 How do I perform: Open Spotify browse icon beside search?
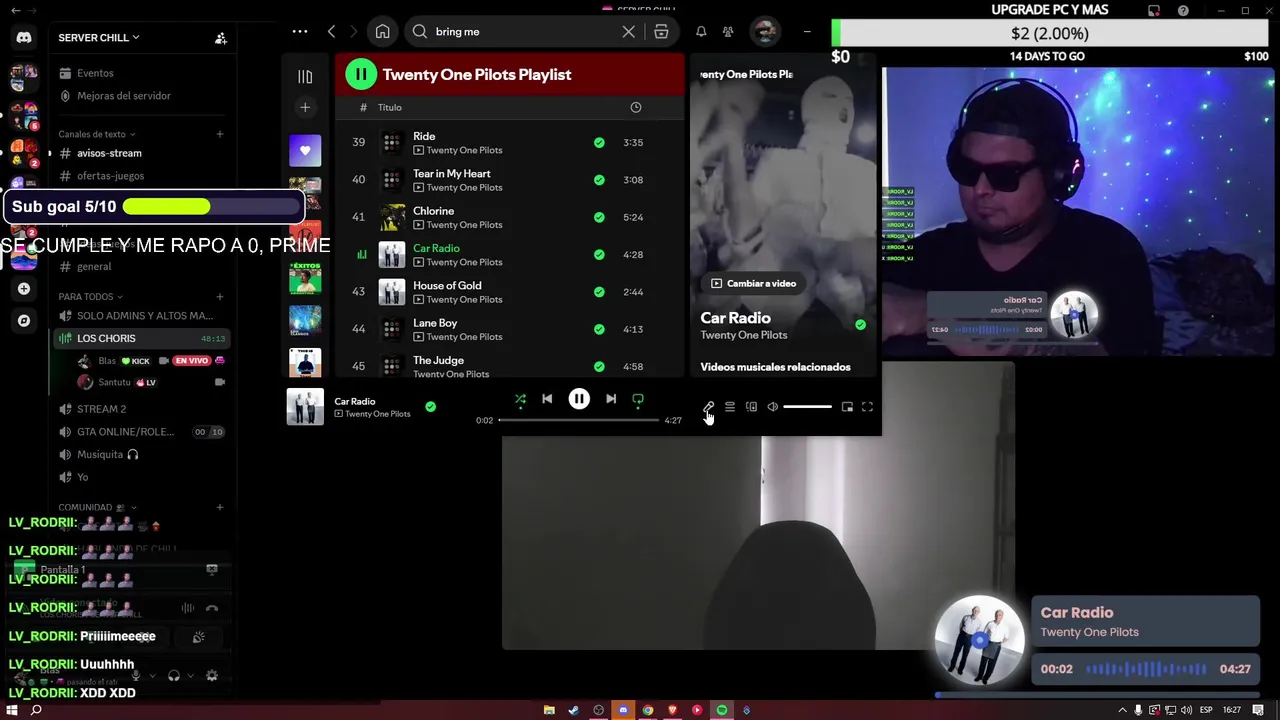(661, 32)
